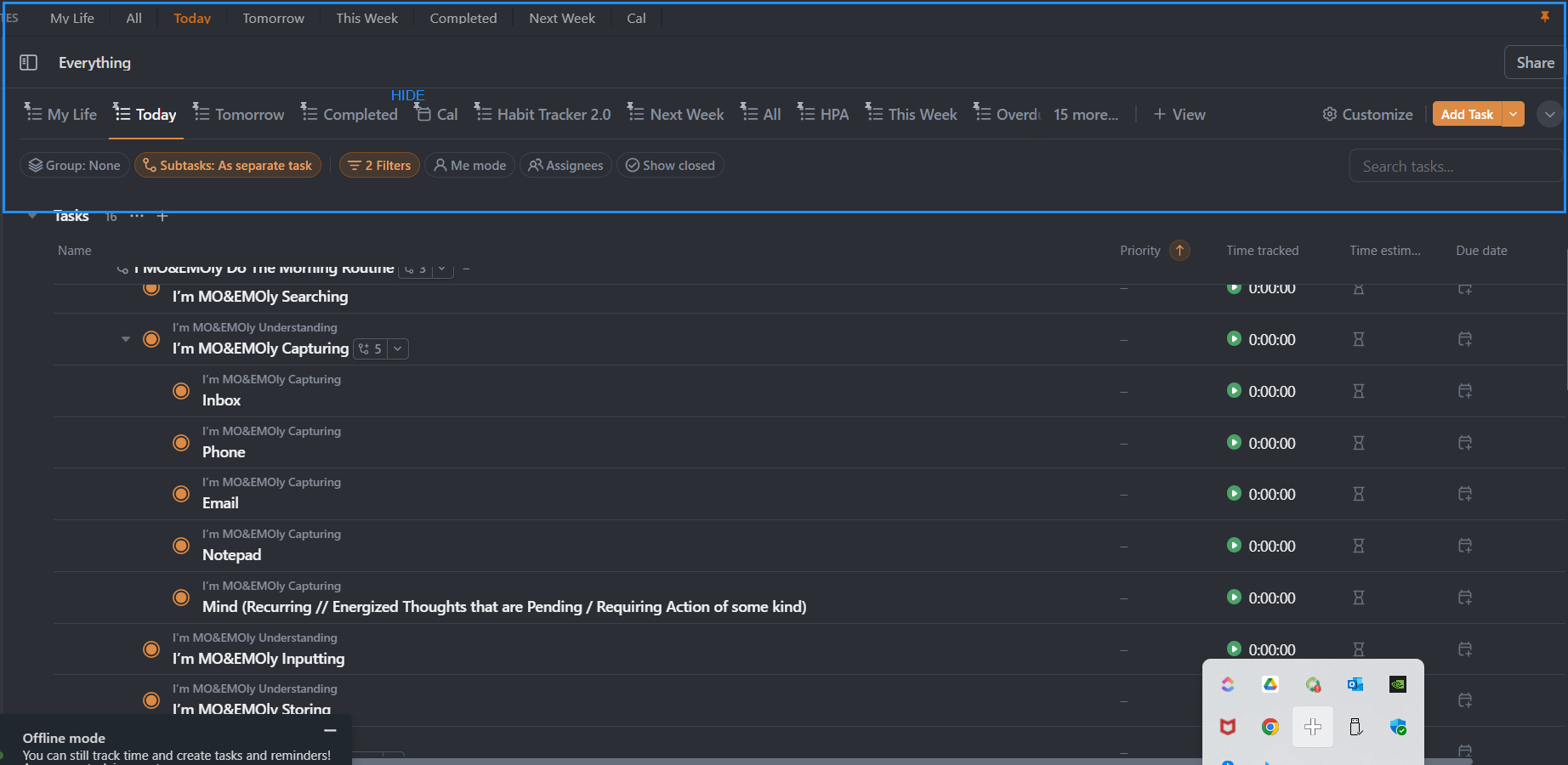Viewport: 1568px width, 765px height.
Task: Open due date picker for Phone task
Action: (x=1465, y=443)
